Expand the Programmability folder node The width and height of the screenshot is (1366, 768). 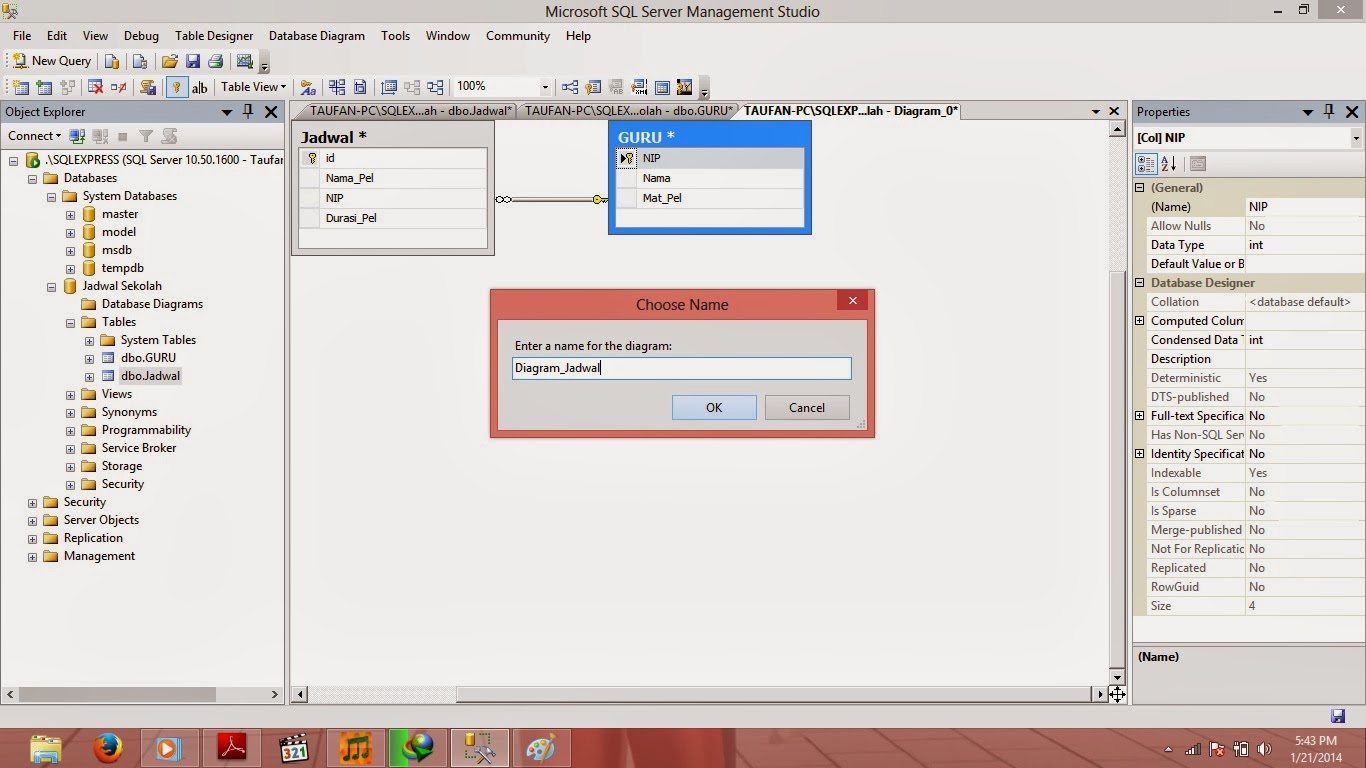point(70,431)
